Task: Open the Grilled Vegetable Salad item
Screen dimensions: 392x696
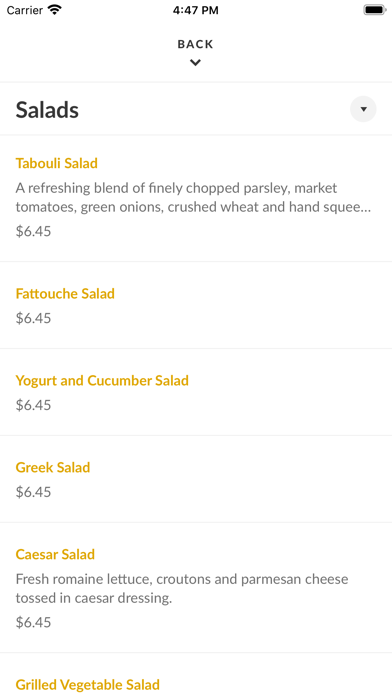Action: coord(87,684)
